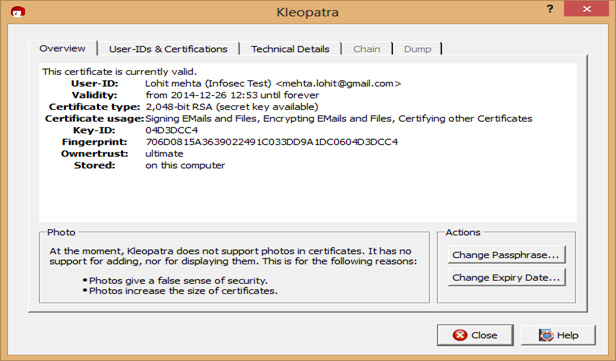
Task: Click the 'Ownertrust:' label
Action: tap(94, 154)
